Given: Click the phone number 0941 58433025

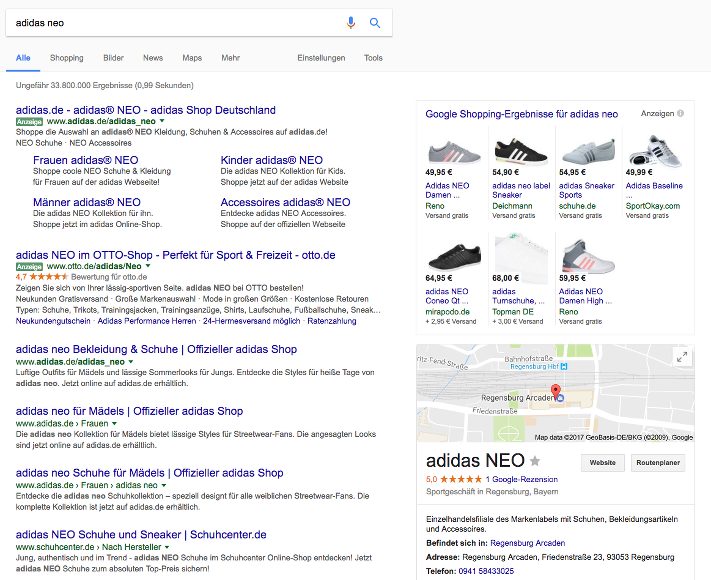Looking at the screenshot, I should [486, 571].
